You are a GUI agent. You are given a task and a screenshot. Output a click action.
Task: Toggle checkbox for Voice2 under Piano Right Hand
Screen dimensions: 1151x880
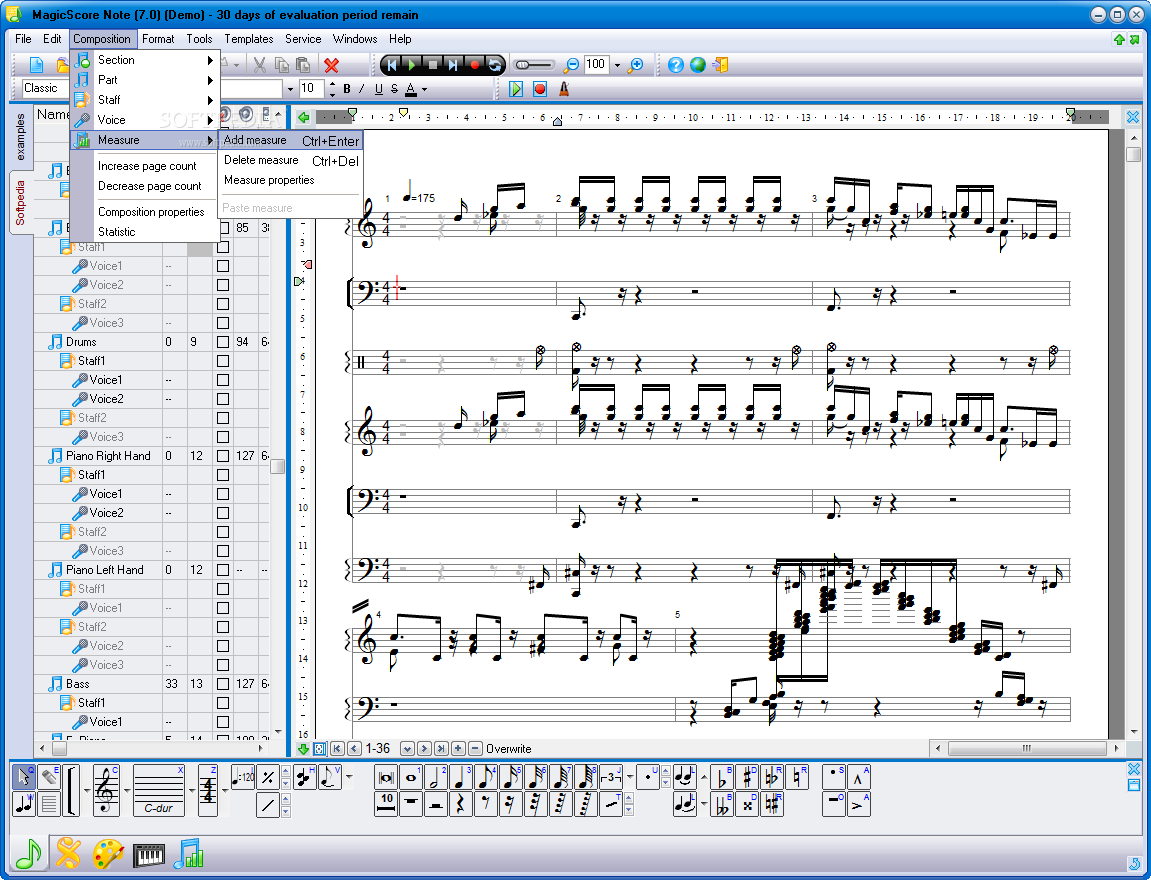223,513
